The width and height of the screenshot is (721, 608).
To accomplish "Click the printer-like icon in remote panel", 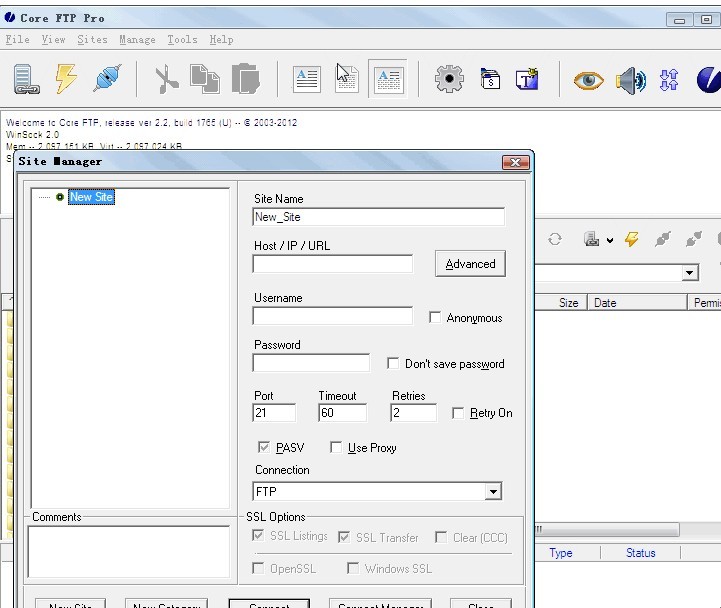I will point(591,239).
